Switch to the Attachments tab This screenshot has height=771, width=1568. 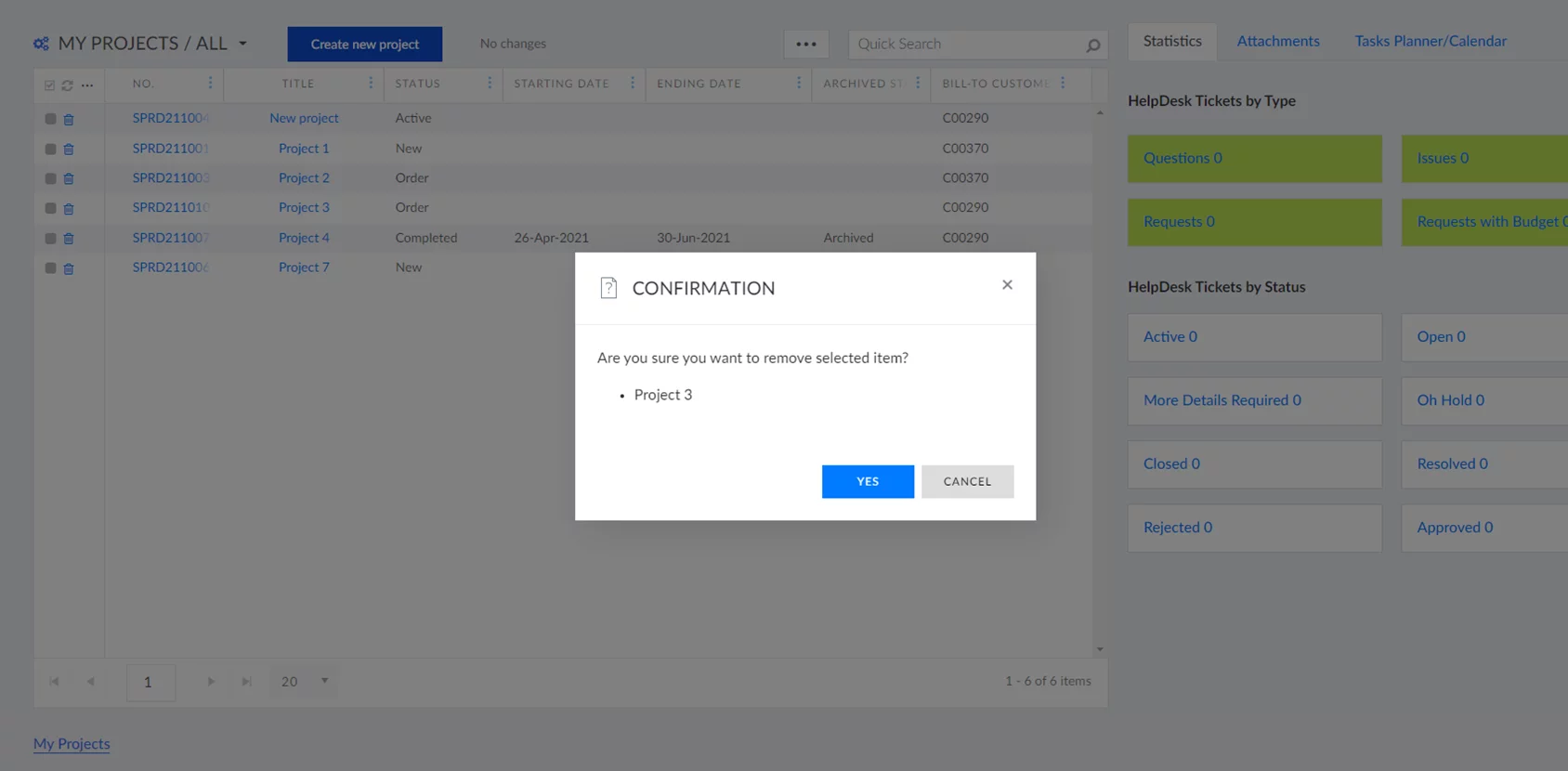pyautogui.click(x=1277, y=41)
